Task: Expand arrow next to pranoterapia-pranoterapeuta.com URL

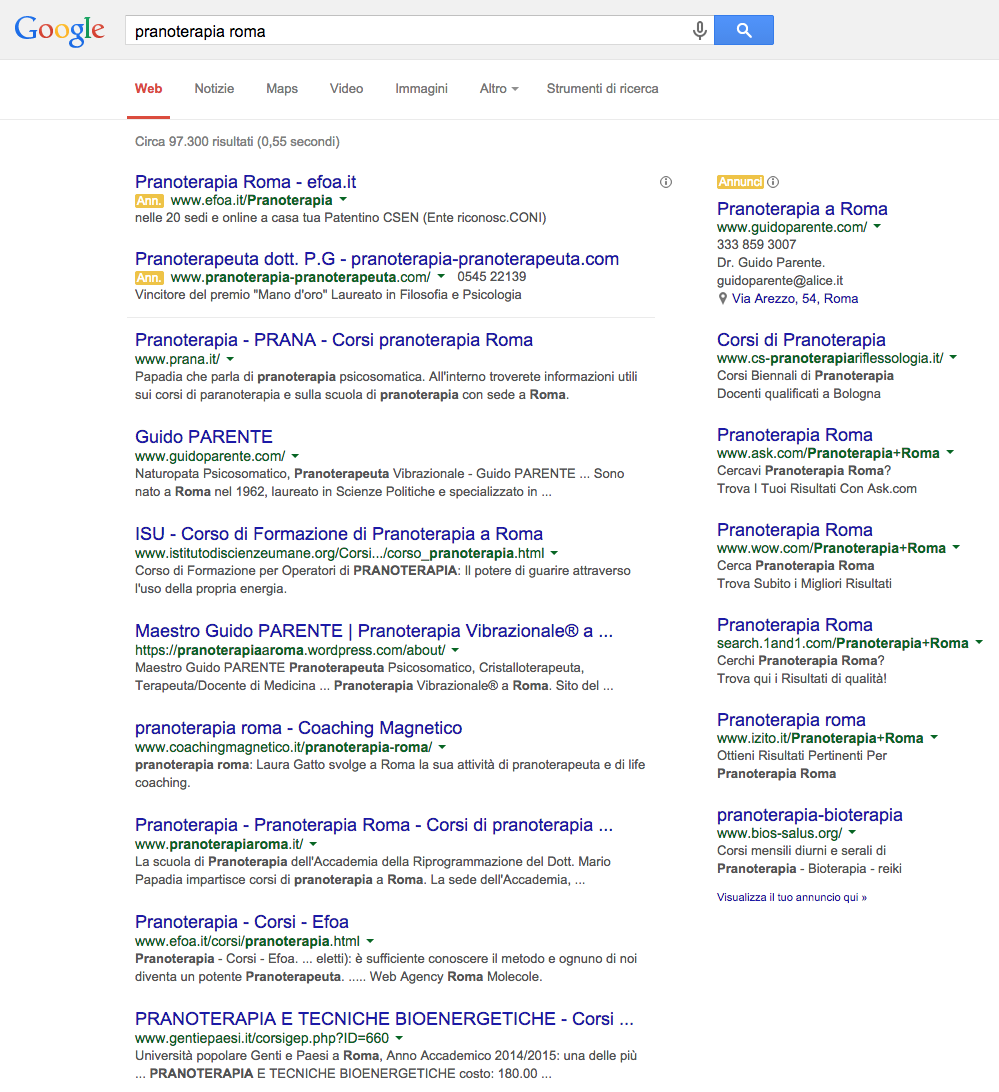Action: 441,276
